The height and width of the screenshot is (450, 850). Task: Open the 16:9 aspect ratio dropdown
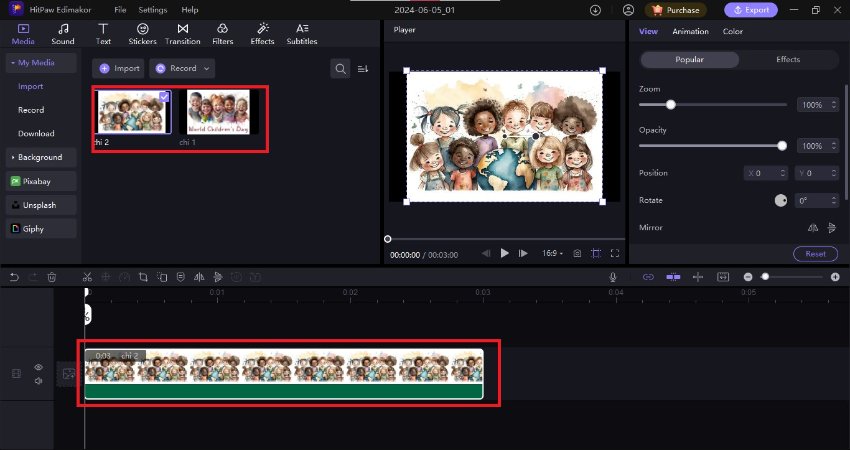tap(552, 253)
